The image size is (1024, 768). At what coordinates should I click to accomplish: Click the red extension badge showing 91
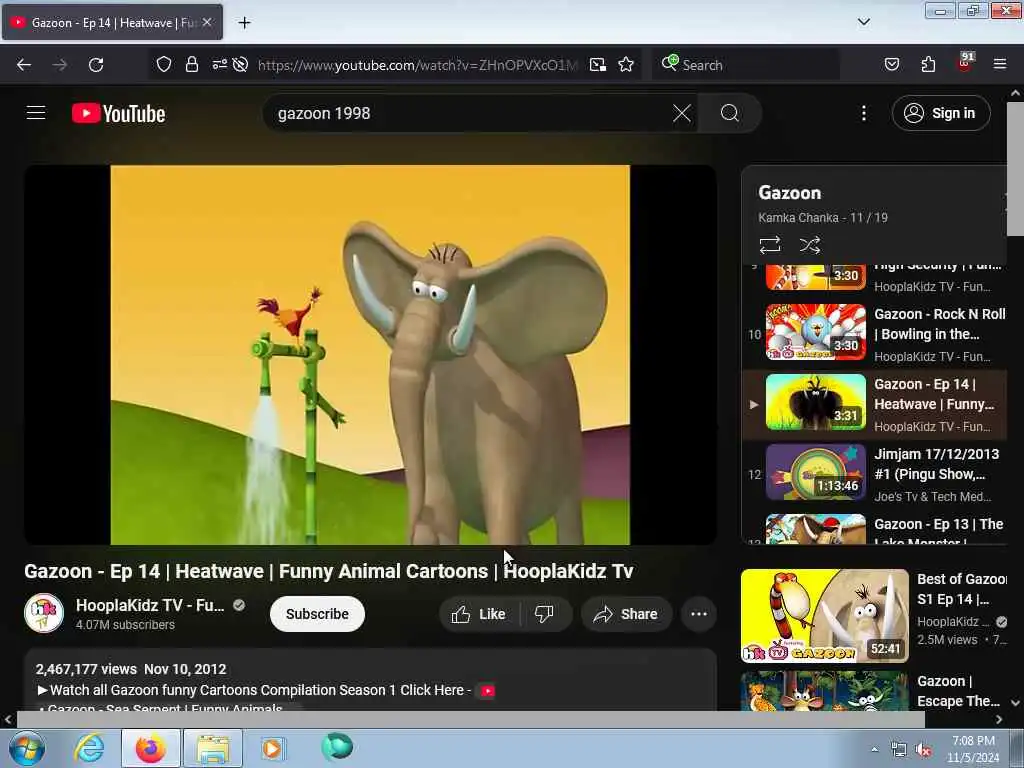click(965, 62)
